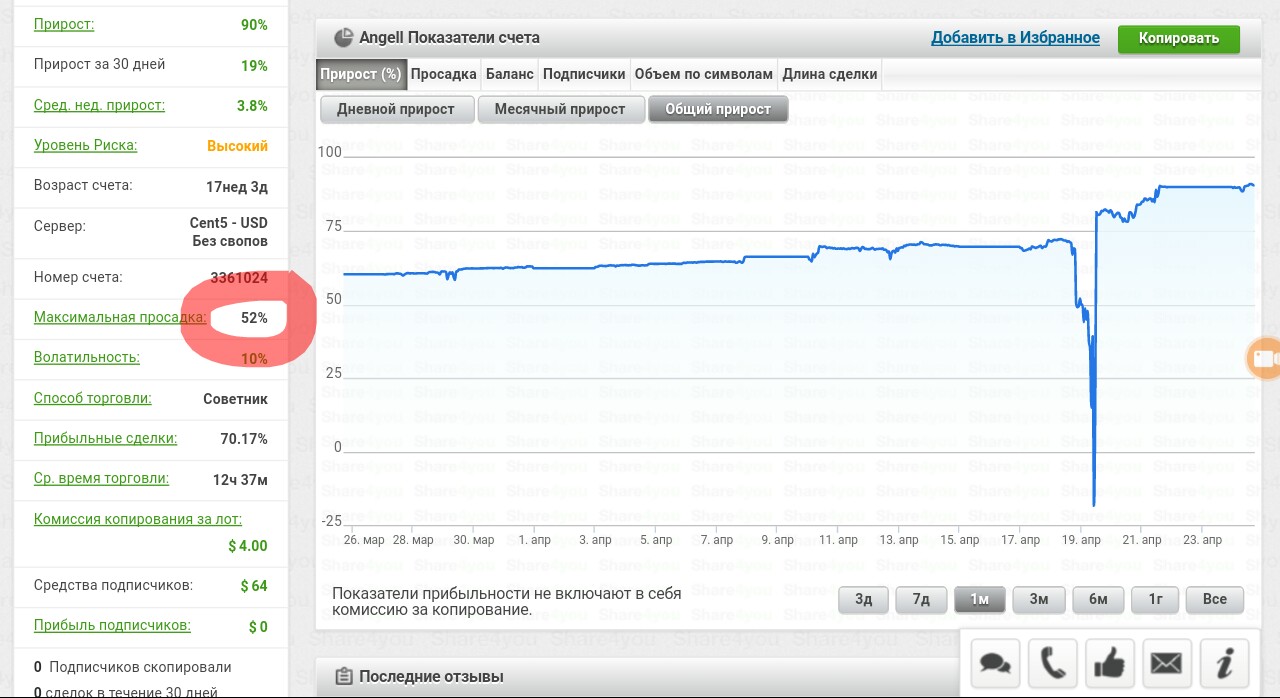This screenshot has height=698, width=1280.
Task: Choose the 1г time range
Action: [1155, 599]
